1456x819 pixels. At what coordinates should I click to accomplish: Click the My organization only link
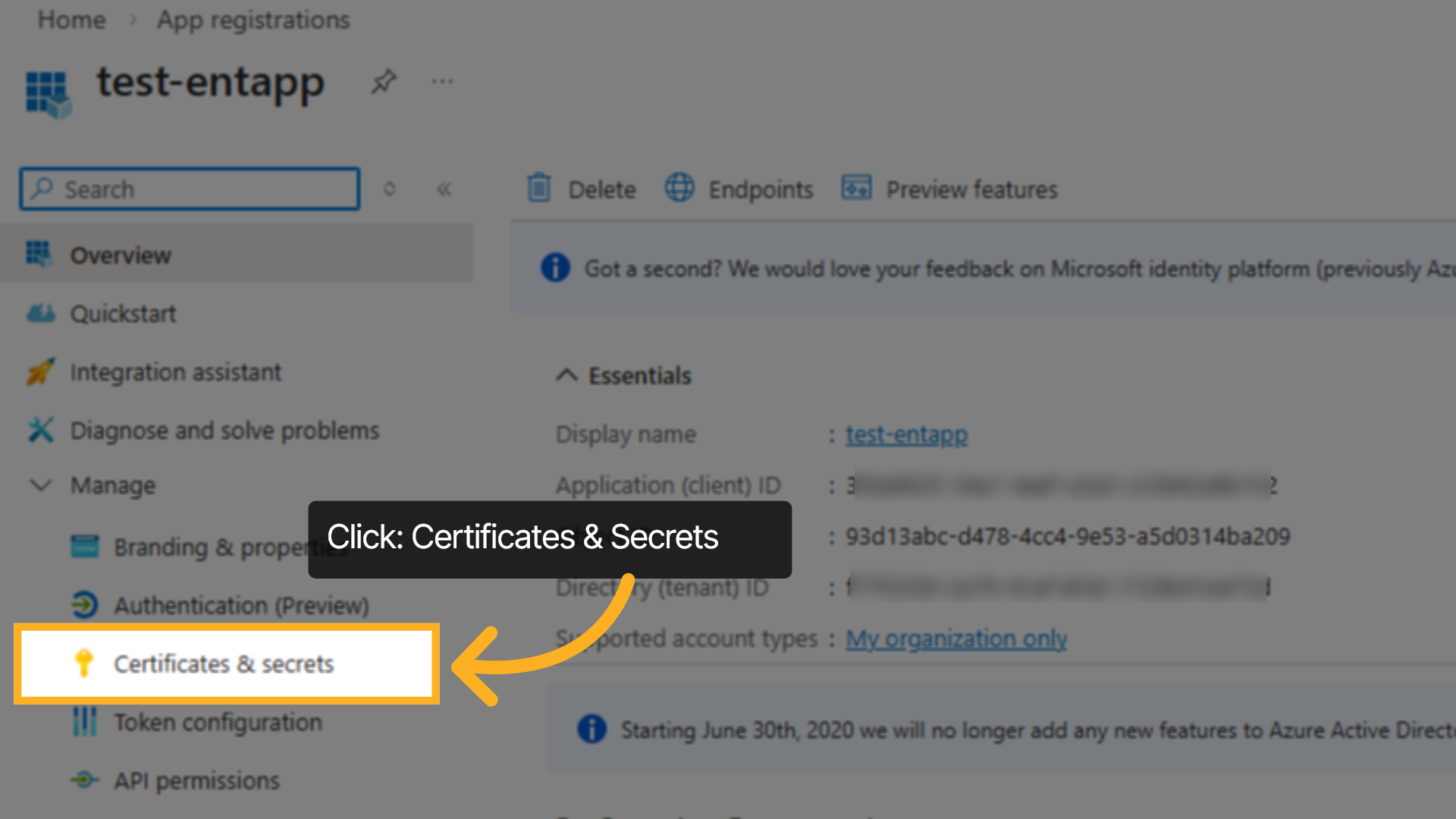click(x=955, y=638)
